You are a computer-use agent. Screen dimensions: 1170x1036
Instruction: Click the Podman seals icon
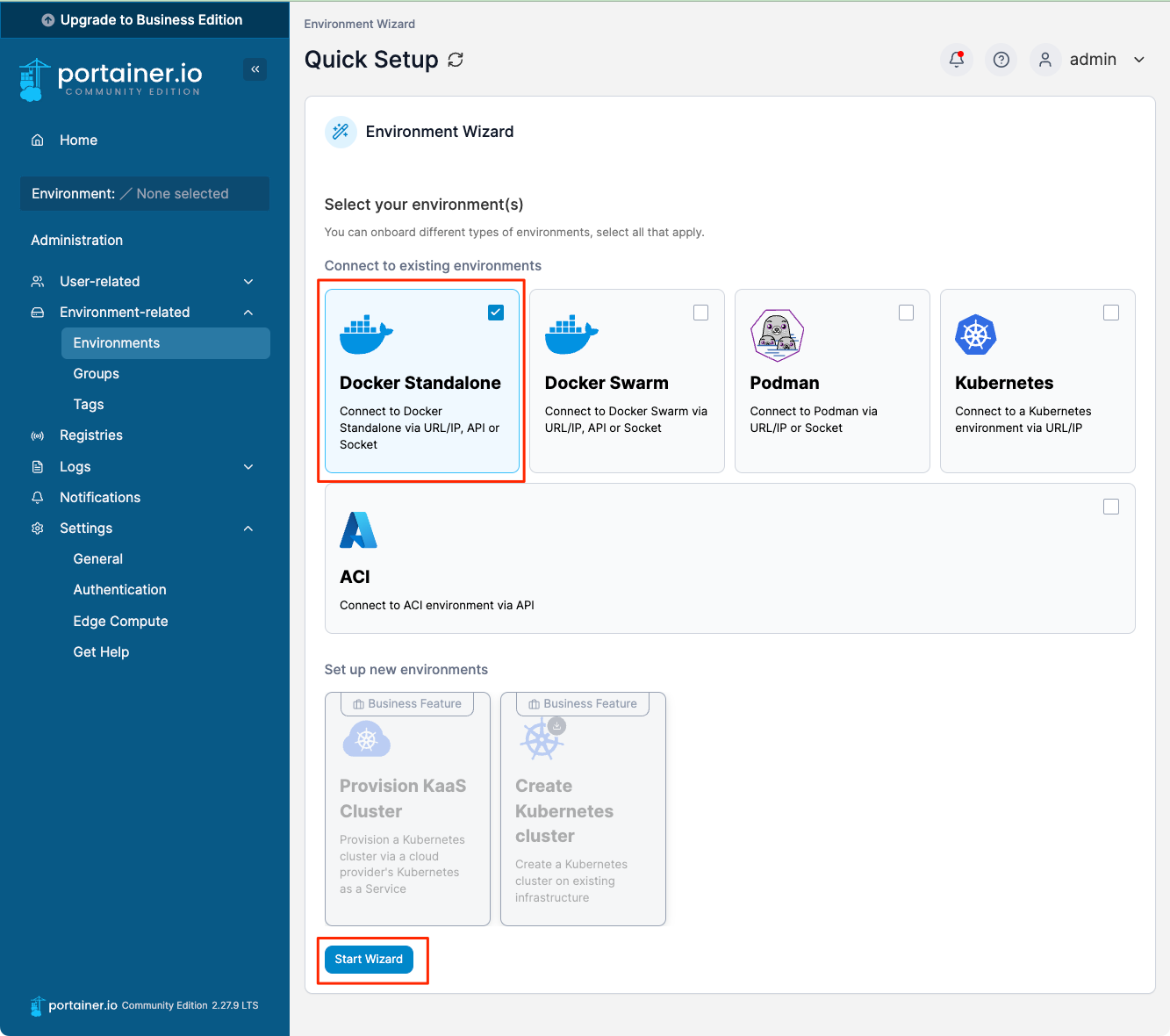click(x=777, y=335)
